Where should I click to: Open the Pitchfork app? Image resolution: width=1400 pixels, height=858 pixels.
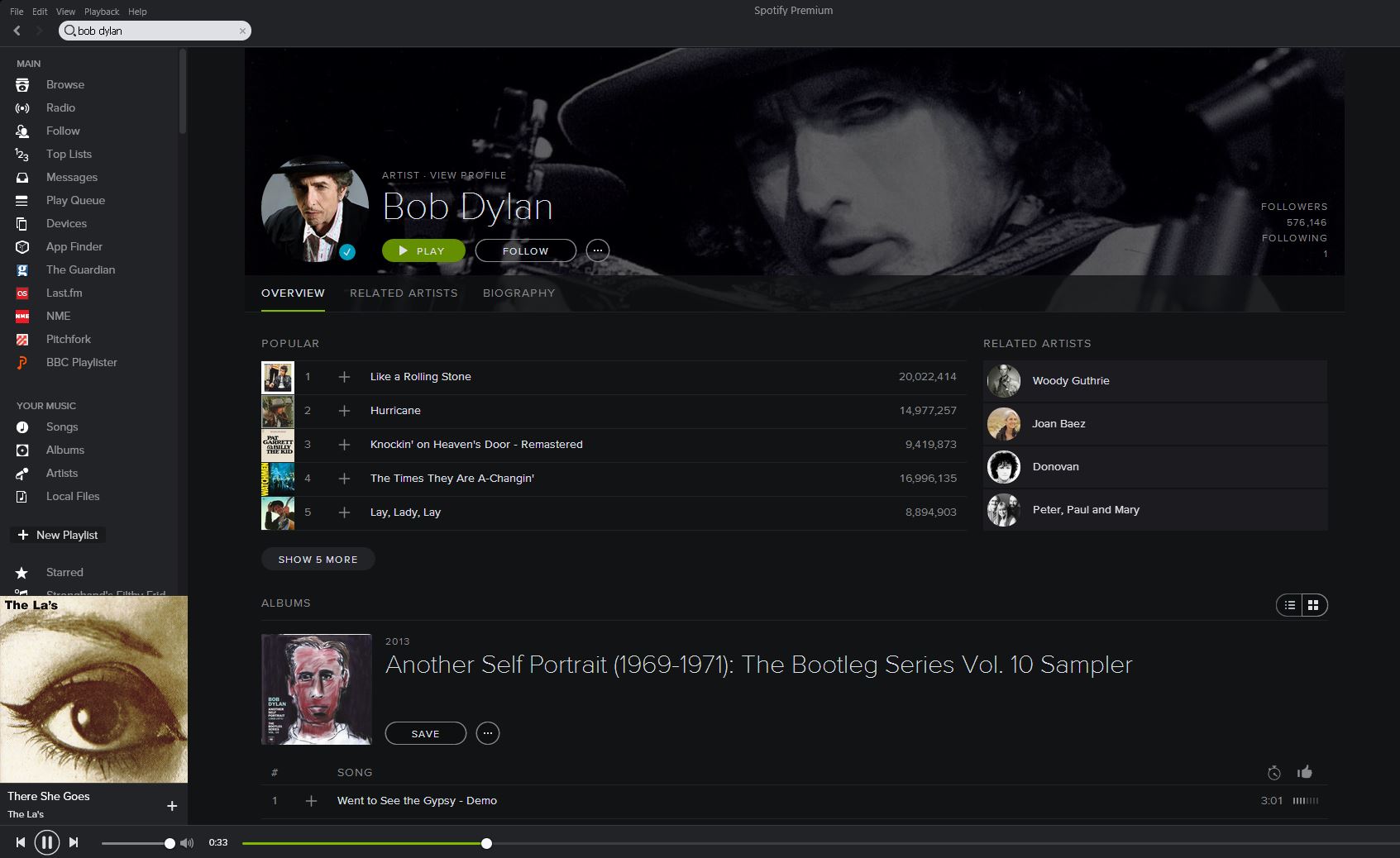coord(69,339)
